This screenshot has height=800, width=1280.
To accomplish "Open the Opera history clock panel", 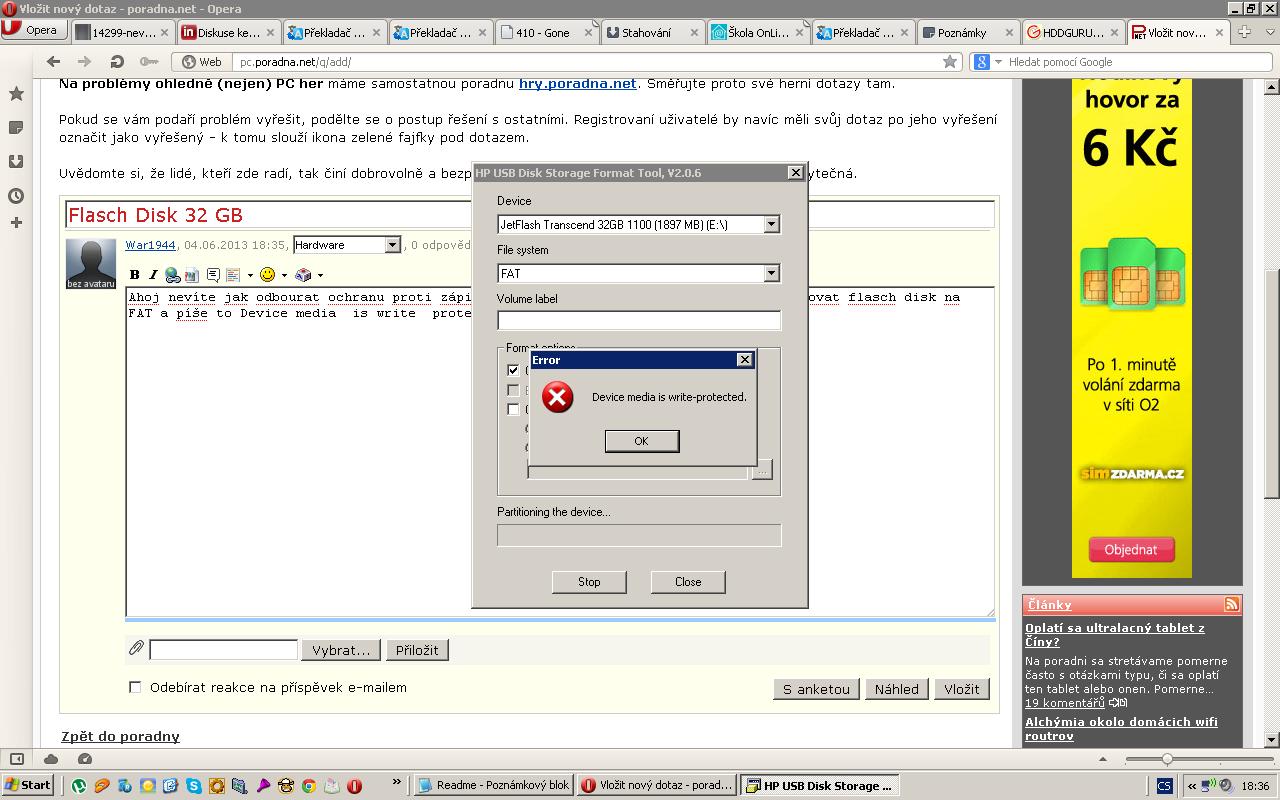I will 16,195.
